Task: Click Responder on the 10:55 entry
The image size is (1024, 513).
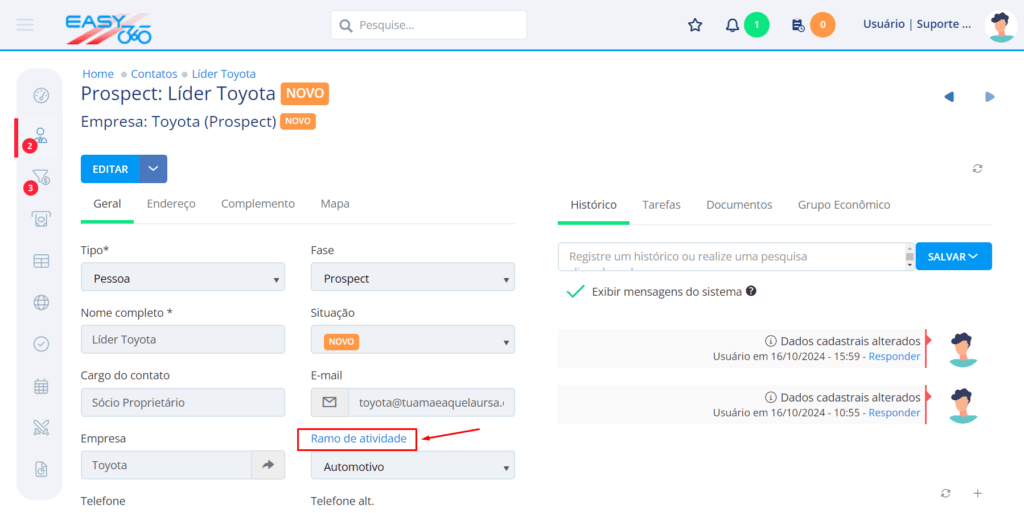Action: pos(894,412)
